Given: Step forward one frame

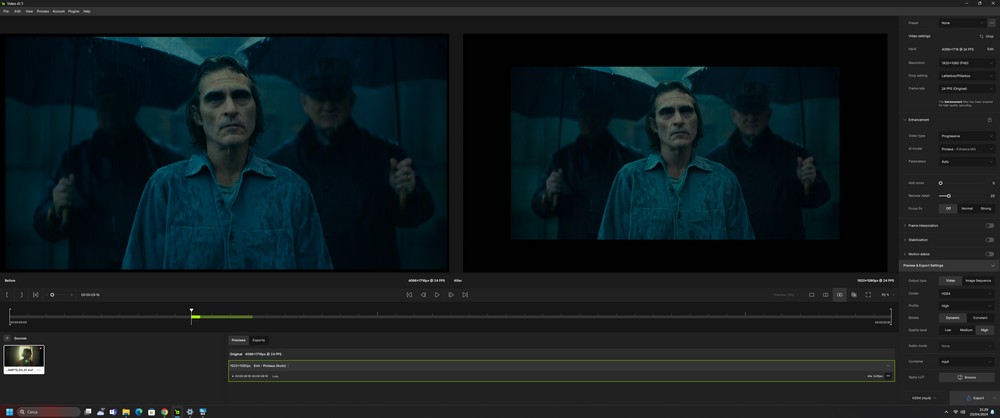Looking at the screenshot, I should click(451, 295).
